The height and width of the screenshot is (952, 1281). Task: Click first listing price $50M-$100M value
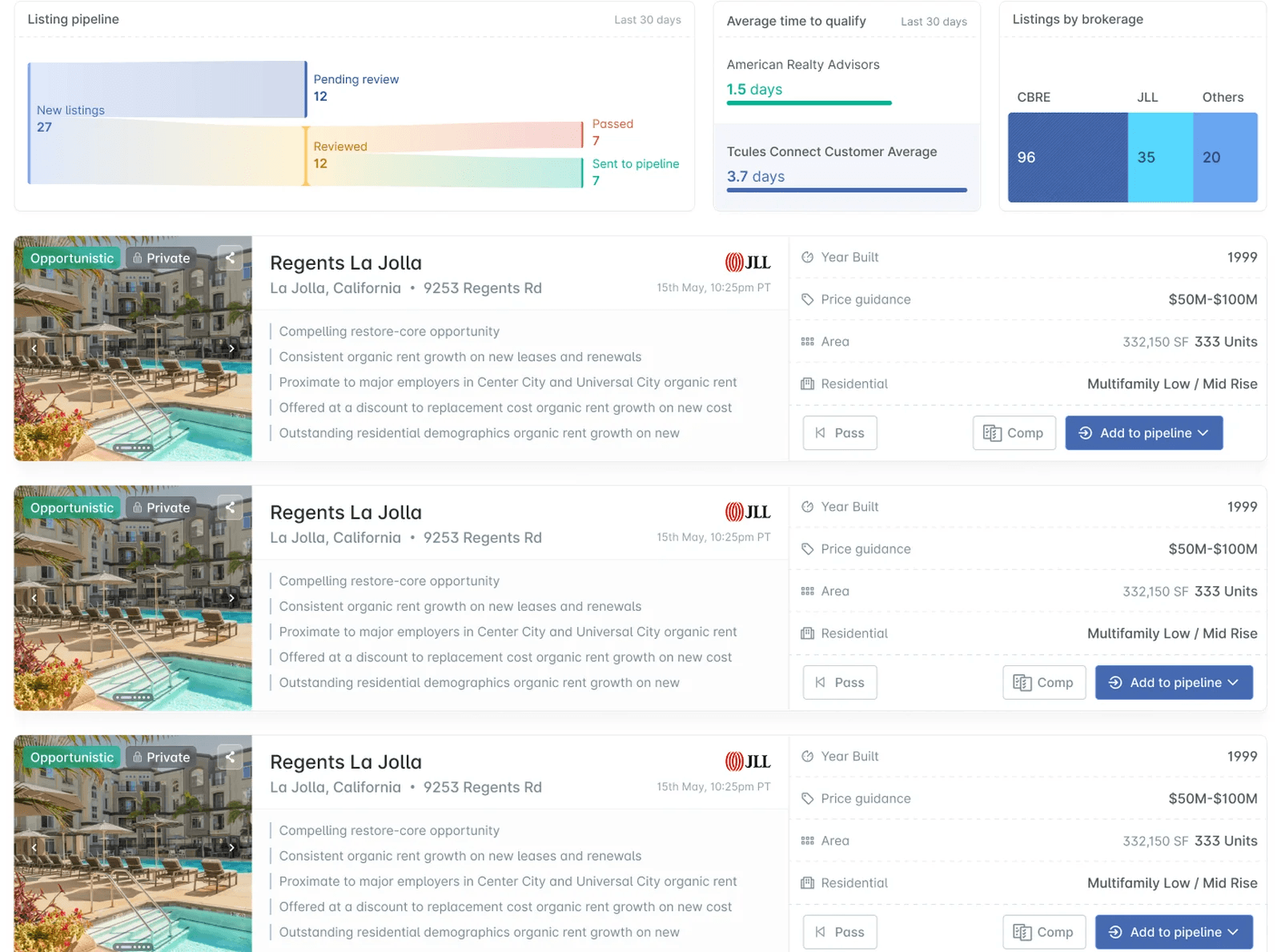[x=1213, y=299]
